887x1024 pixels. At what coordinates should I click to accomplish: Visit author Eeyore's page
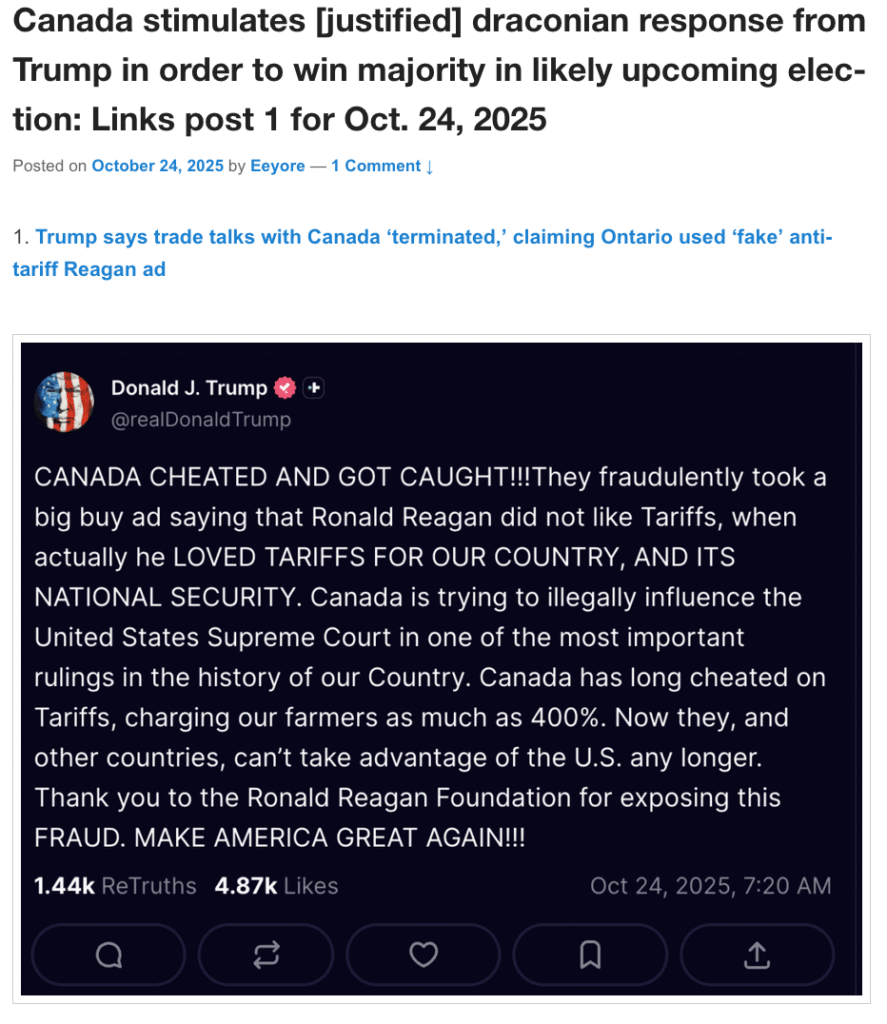(277, 166)
